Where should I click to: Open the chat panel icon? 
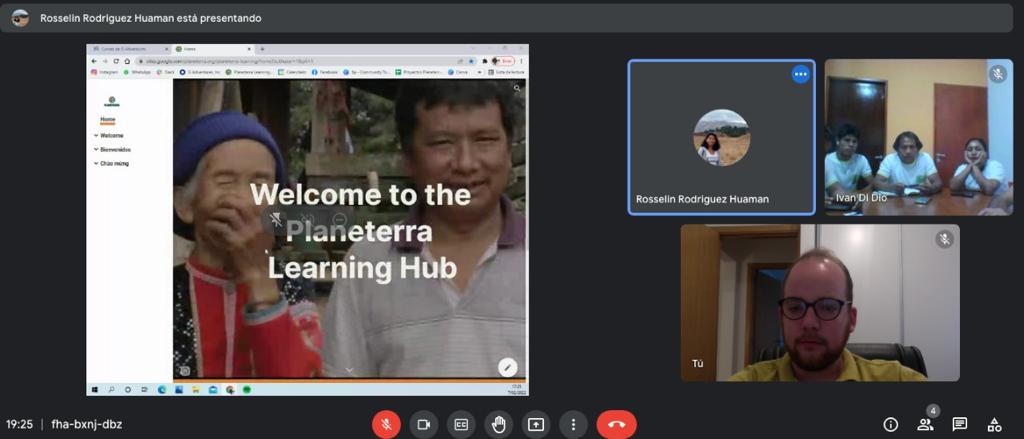click(959, 425)
